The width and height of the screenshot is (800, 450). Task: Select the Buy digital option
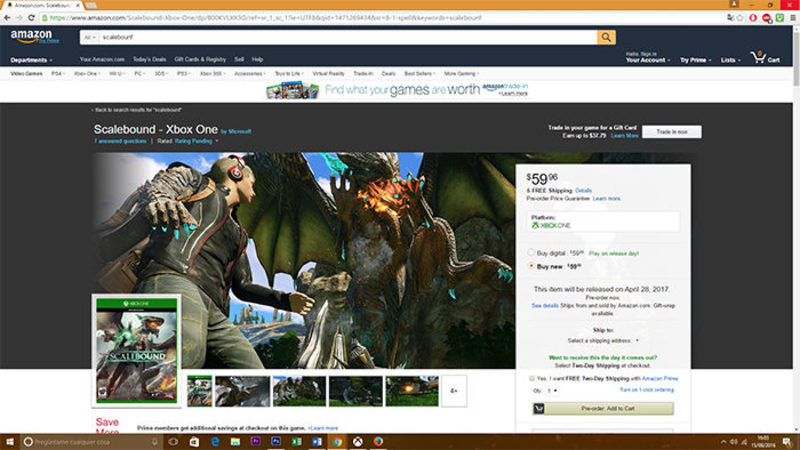pos(531,252)
